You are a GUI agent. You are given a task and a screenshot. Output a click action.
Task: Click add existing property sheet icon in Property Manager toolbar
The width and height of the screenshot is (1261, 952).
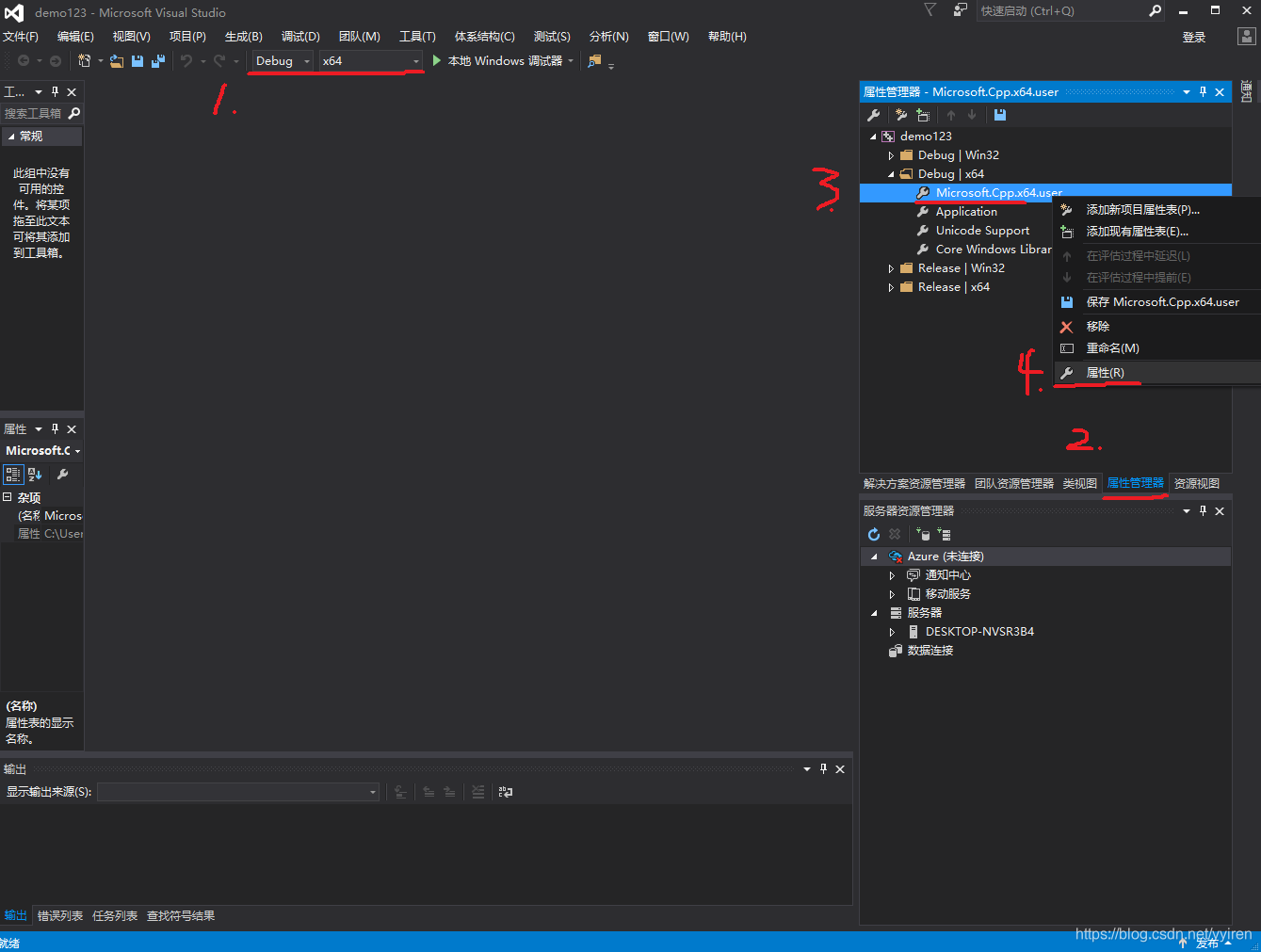[923, 115]
